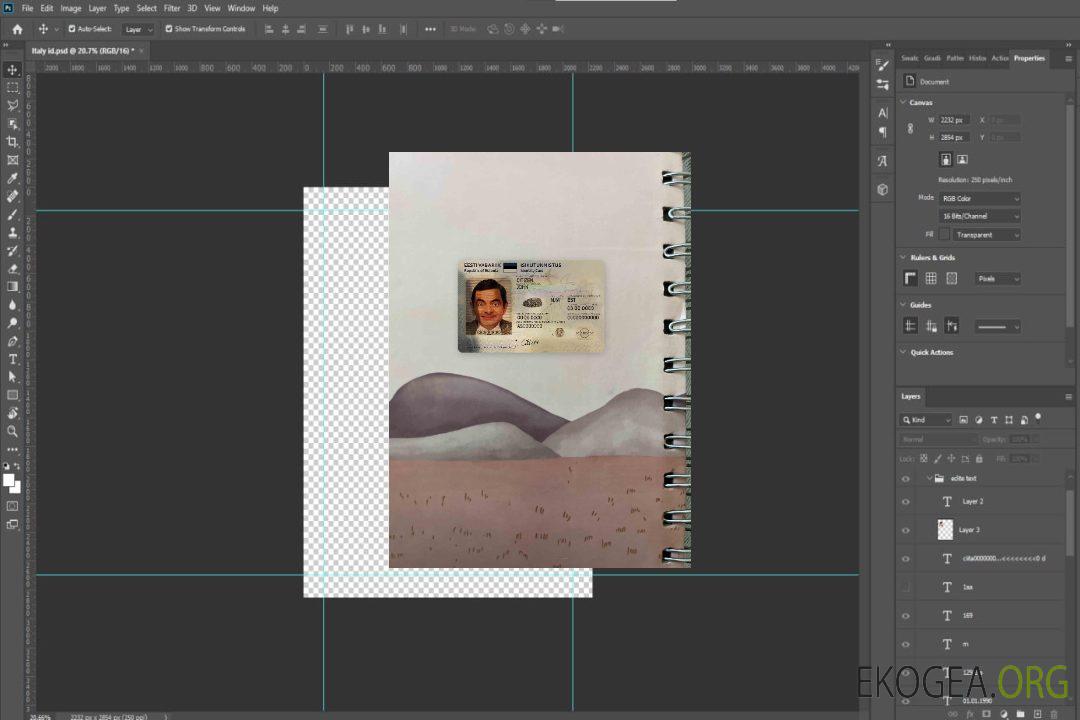1080x720 pixels.
Task: Select the Hand tool
Action: (12, 413)
